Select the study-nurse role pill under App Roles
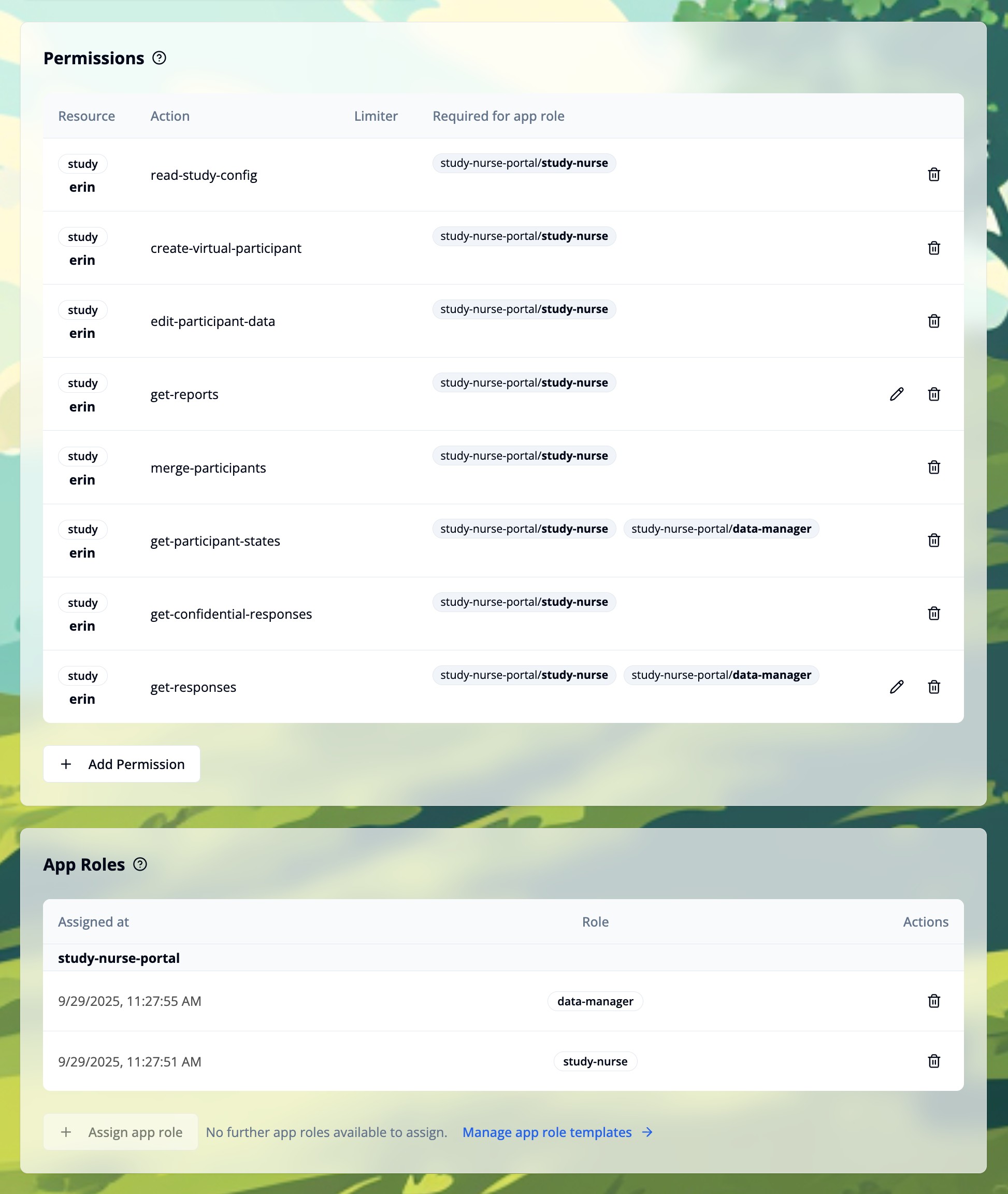The image size is (1008, 1194). [595, 1061]
